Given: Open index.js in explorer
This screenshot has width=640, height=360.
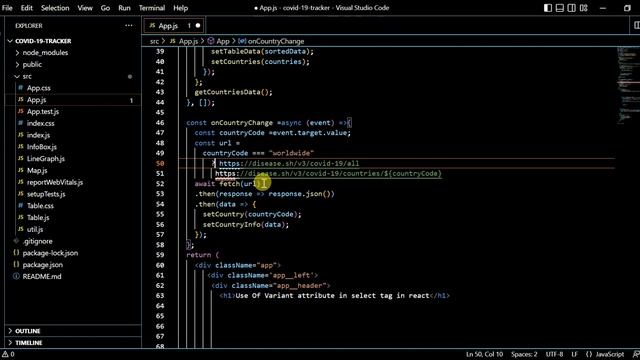Looking at the screenshot, I should coord(38,135).
